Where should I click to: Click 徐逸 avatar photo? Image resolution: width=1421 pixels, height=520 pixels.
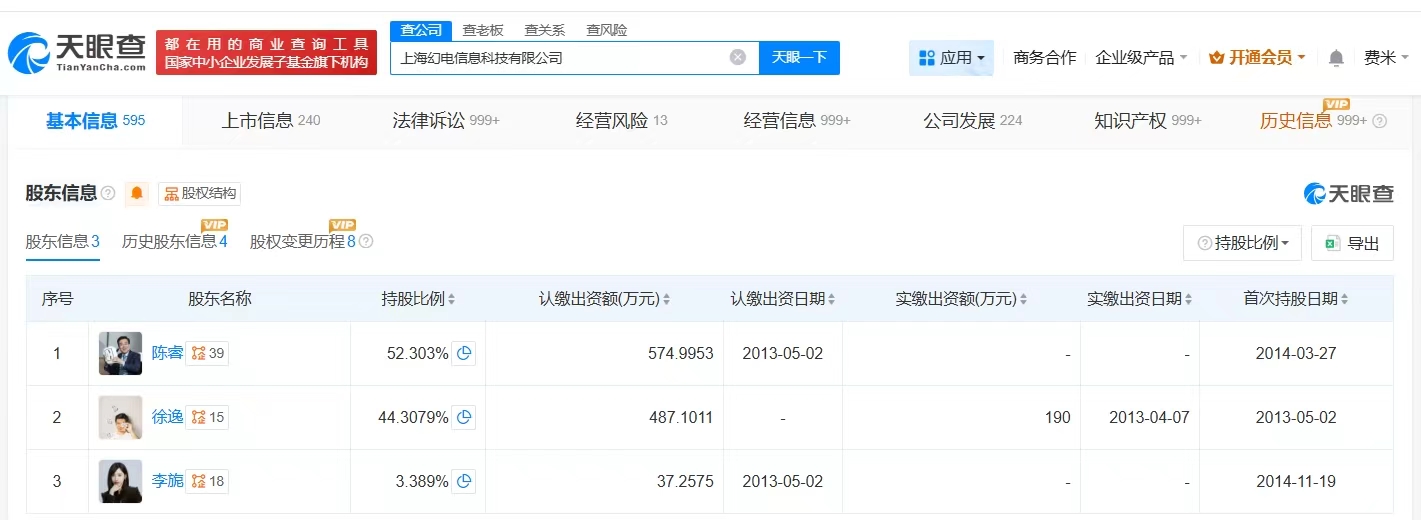[x=120, y=417]
